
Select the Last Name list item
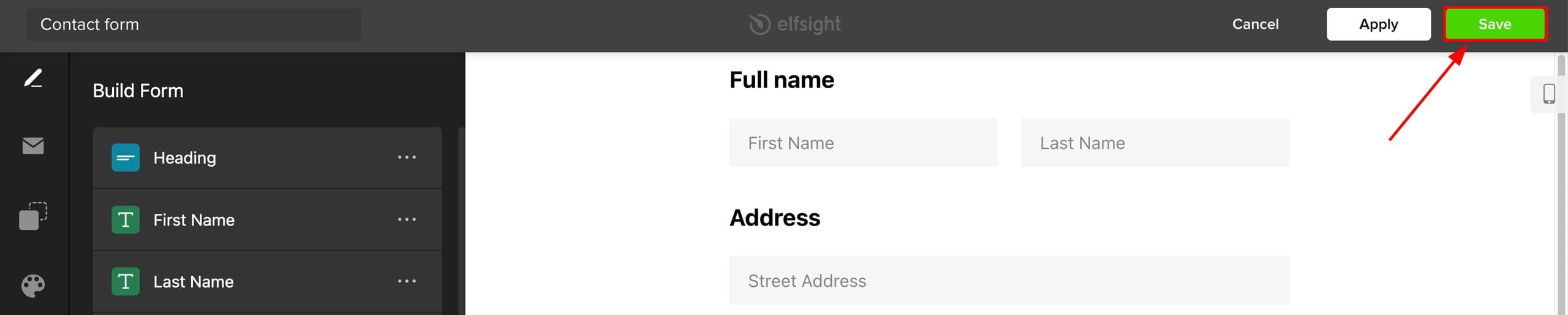click(245, 281)
